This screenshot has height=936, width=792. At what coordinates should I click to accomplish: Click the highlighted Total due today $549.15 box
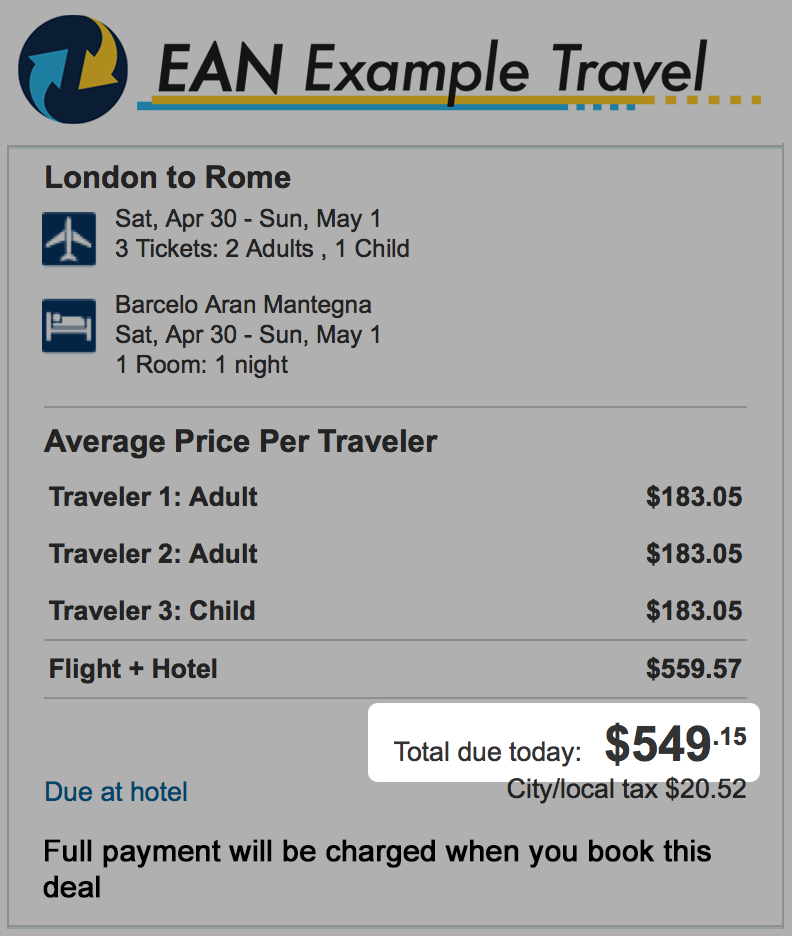563,743
